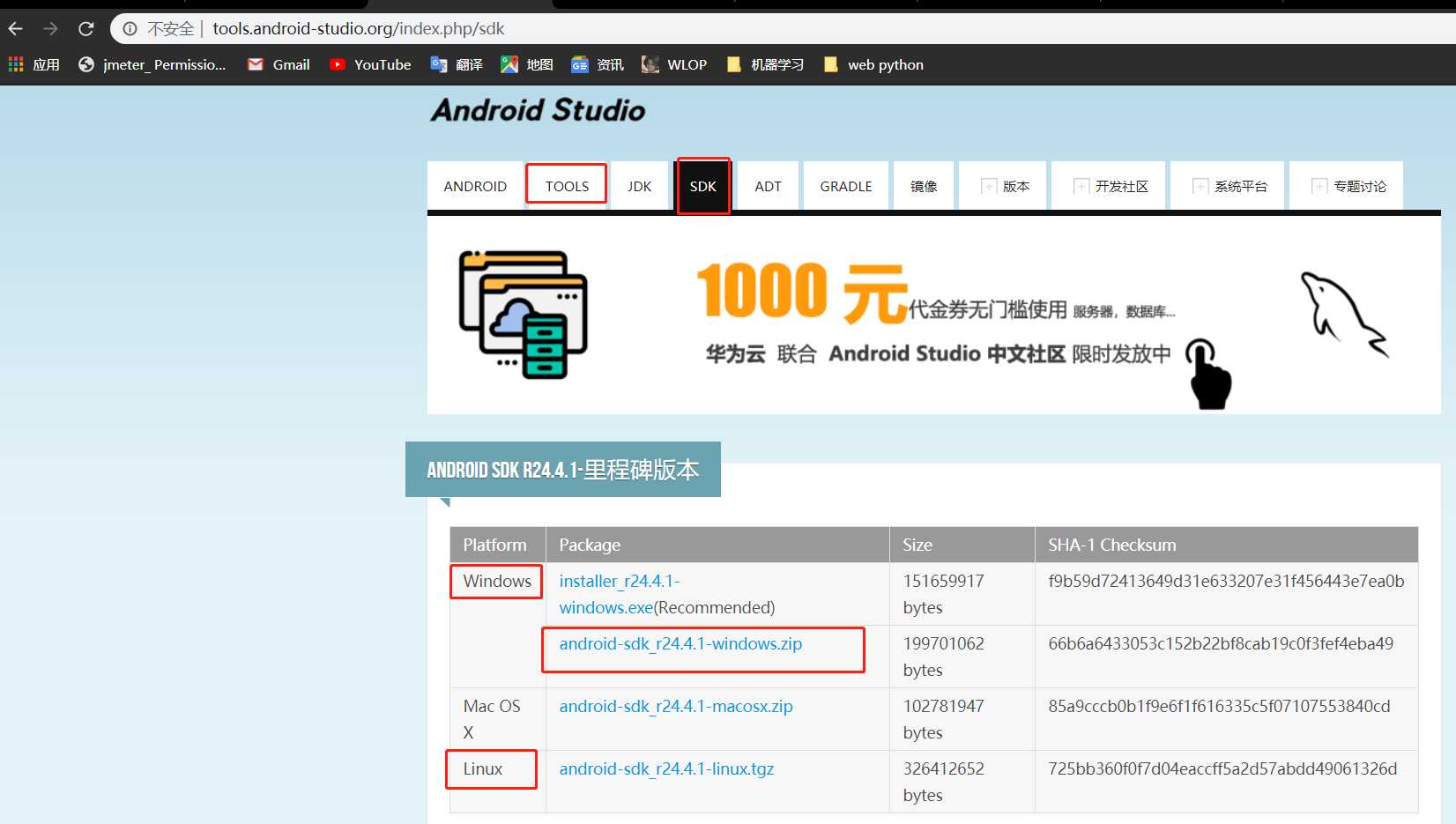The image size is (1456, 824).
Task: Open the 应用 apps grid icon
Action: (16, 64)
